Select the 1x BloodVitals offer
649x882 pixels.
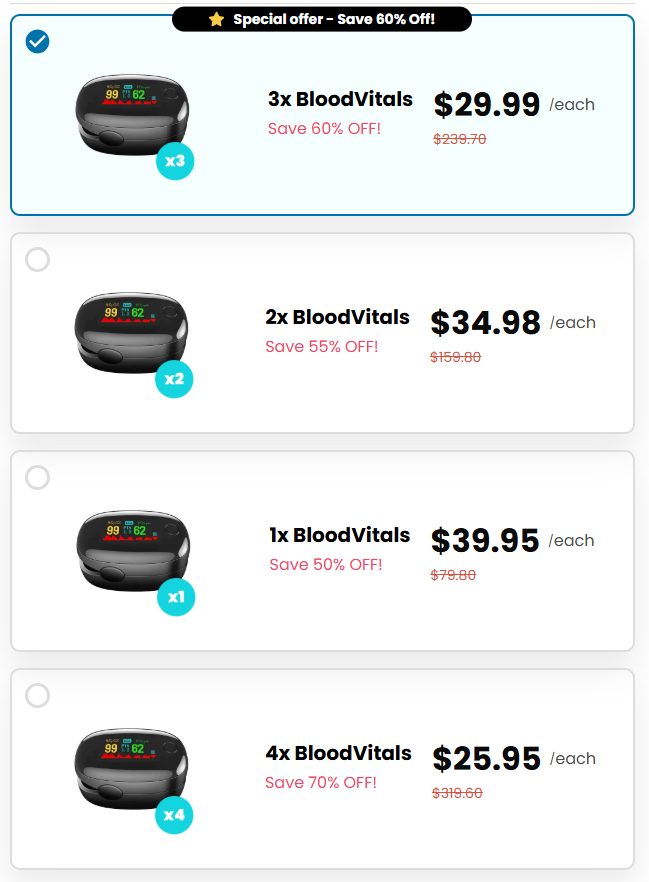point(37,477)
